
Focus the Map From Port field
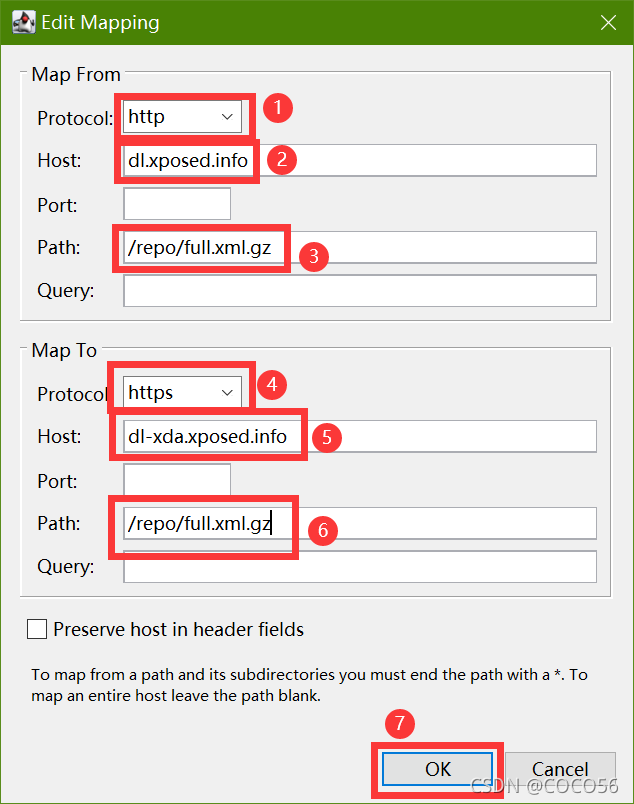tap(177, 204)
